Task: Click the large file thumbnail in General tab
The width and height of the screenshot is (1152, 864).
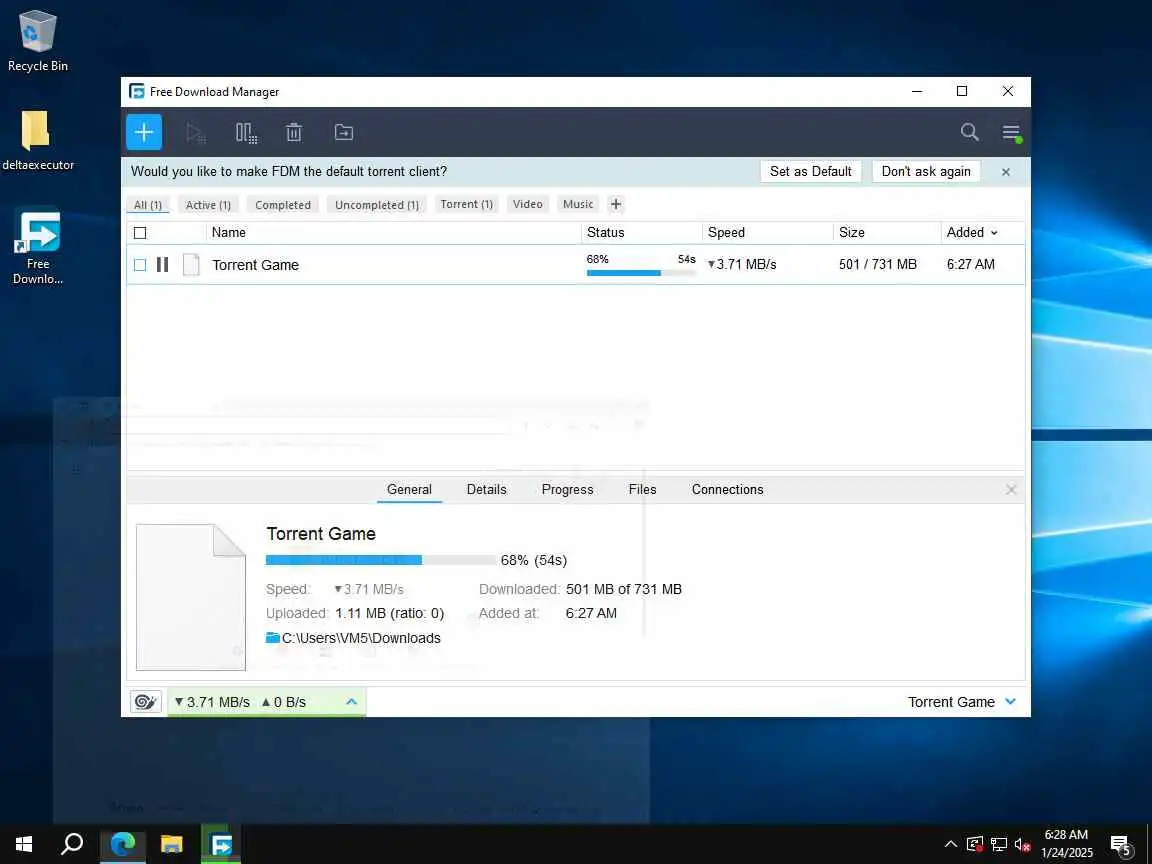Action: pyautogui.click(x=191, y=597)
